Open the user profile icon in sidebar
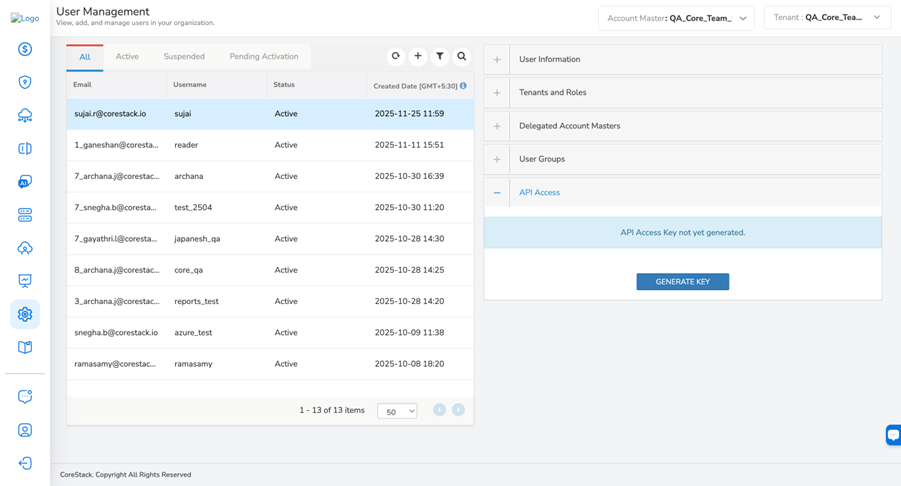Viewport: 901px width, 486px height. [25, 430]
